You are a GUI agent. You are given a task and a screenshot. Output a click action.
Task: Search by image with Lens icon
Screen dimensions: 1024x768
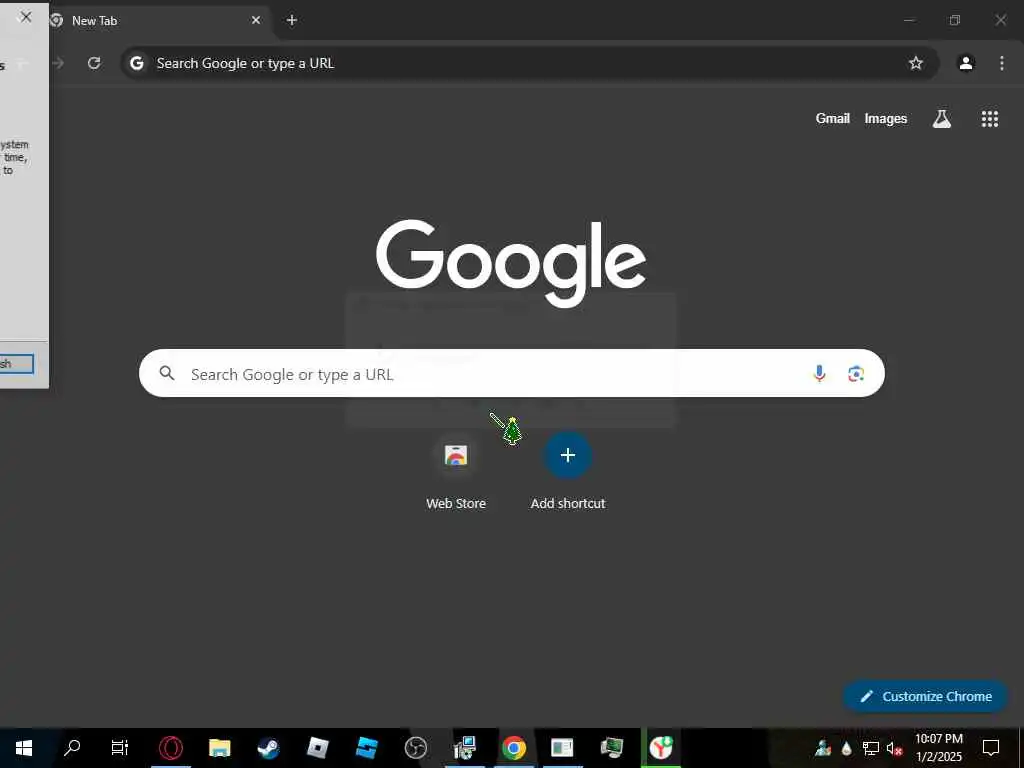(x=856, y=374)
